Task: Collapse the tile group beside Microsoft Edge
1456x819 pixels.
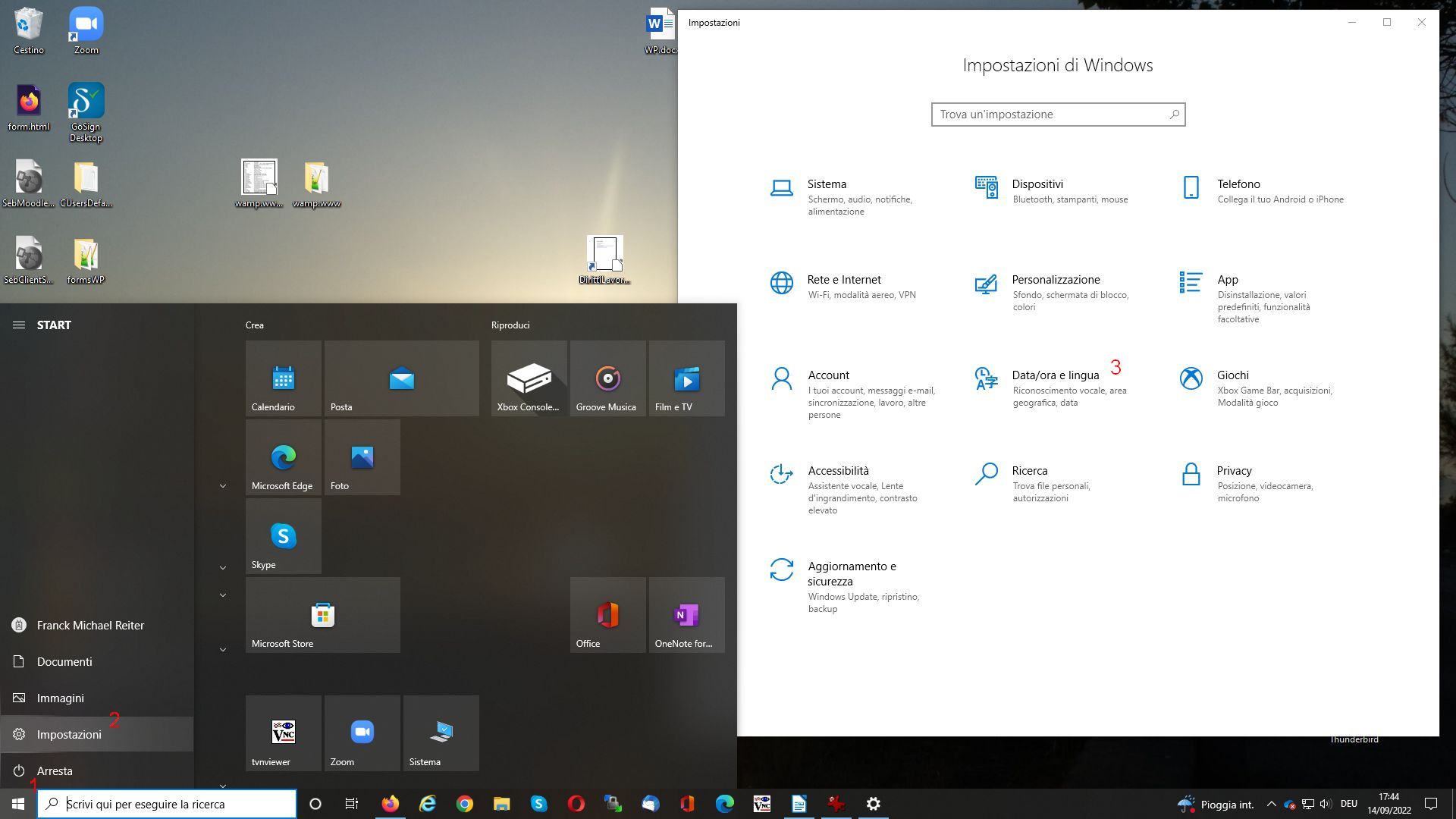Action: (222, 485)
